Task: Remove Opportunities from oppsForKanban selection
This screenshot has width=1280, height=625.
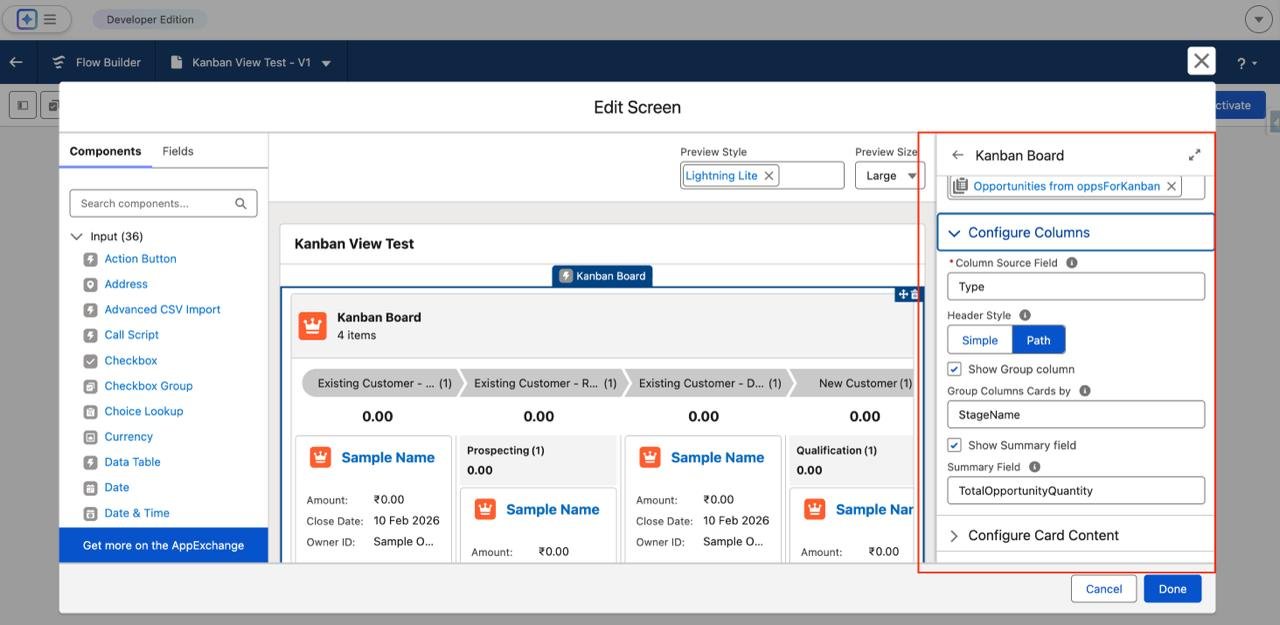Action: [x=1171, y=186]
